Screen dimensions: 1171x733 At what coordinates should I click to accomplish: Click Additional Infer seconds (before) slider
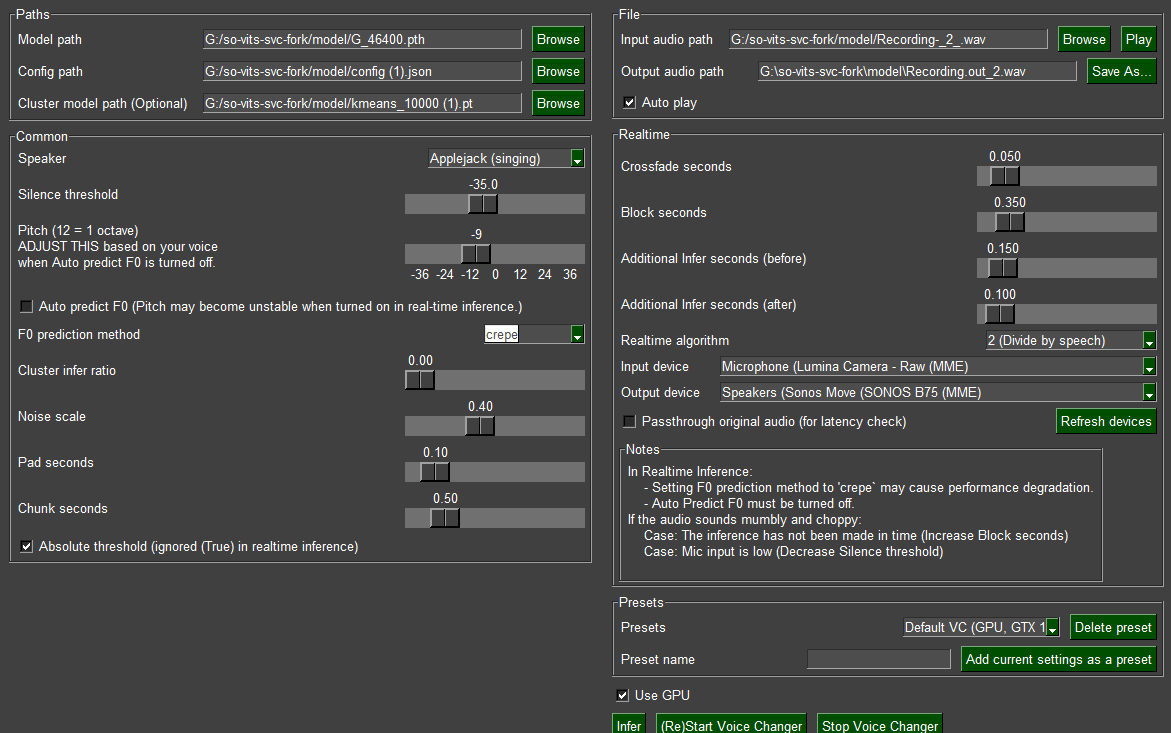(1002, 268)
